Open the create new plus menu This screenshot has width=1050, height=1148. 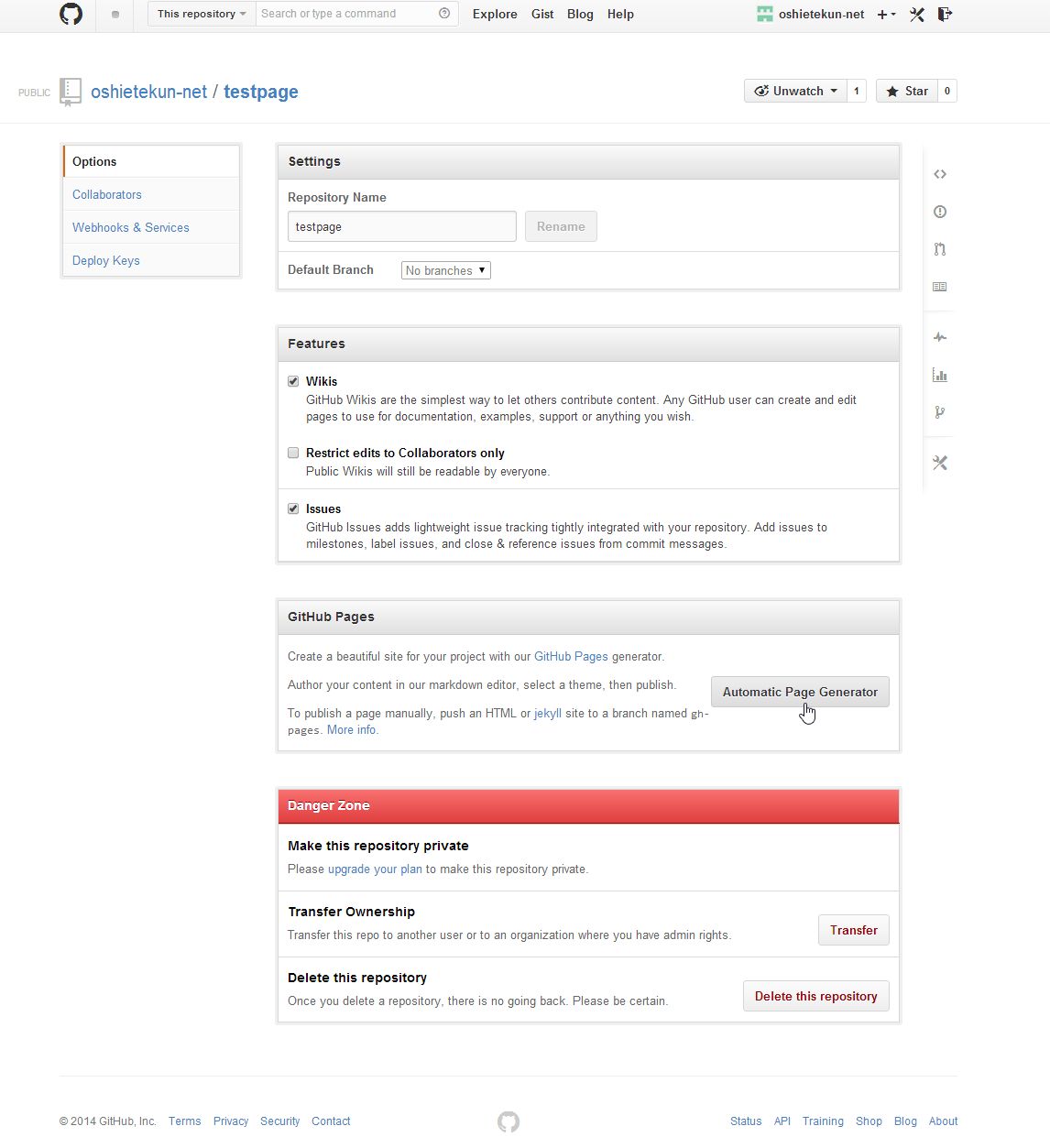(x=886, y=15)
